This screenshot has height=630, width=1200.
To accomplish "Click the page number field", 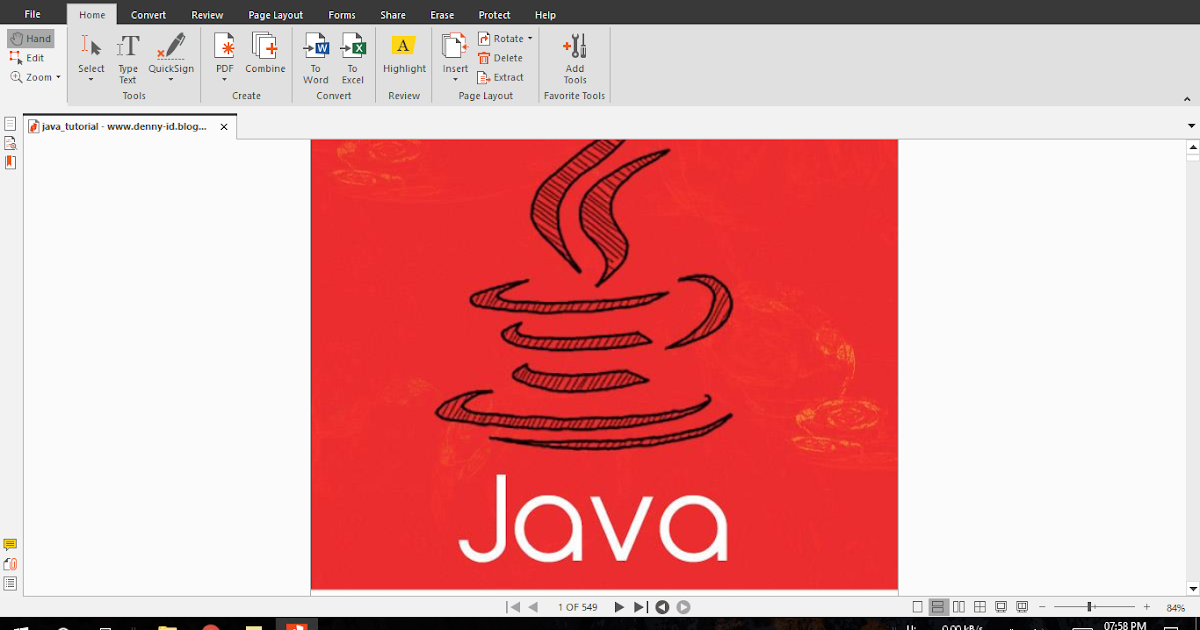I will (x=576, y=607).
